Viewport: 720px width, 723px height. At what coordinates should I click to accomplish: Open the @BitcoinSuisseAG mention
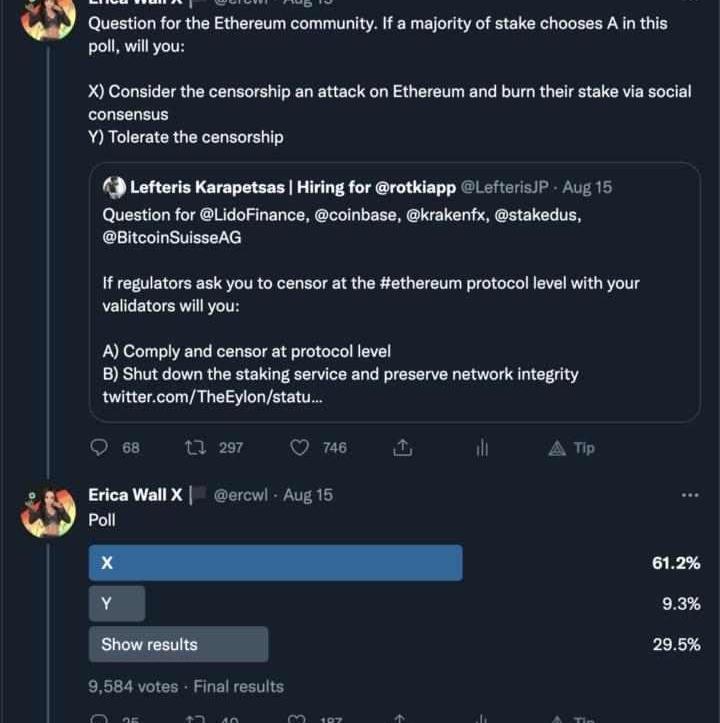172,238
